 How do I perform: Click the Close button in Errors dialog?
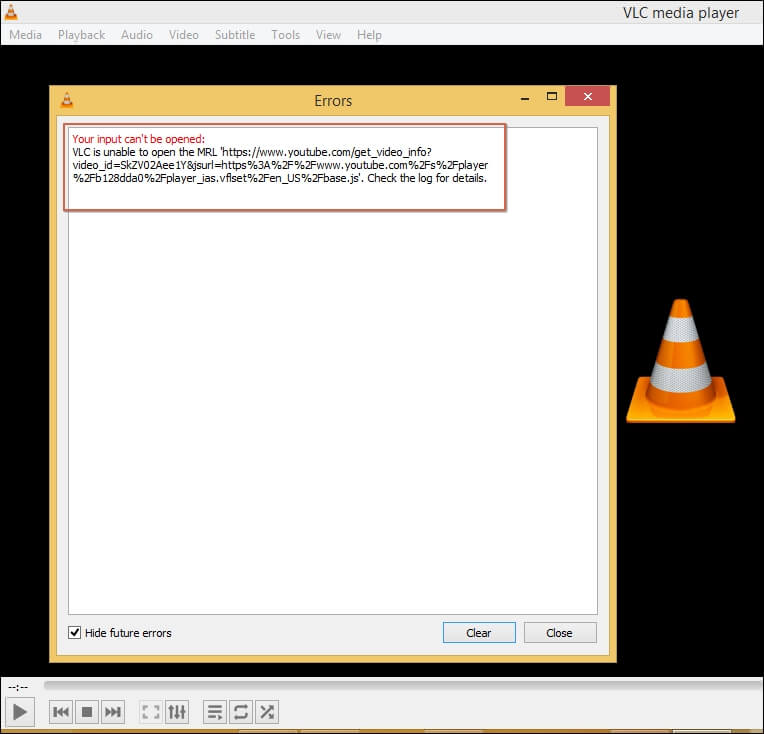(560, 633)
